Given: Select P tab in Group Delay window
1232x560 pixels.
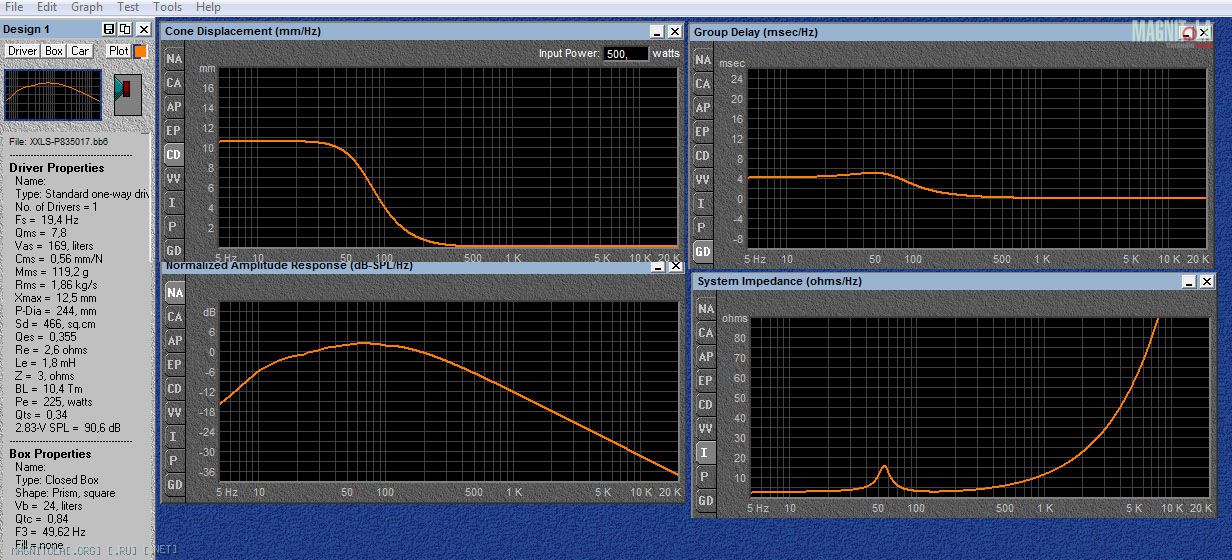Looking at the screenshot, I should click(703, 228).
